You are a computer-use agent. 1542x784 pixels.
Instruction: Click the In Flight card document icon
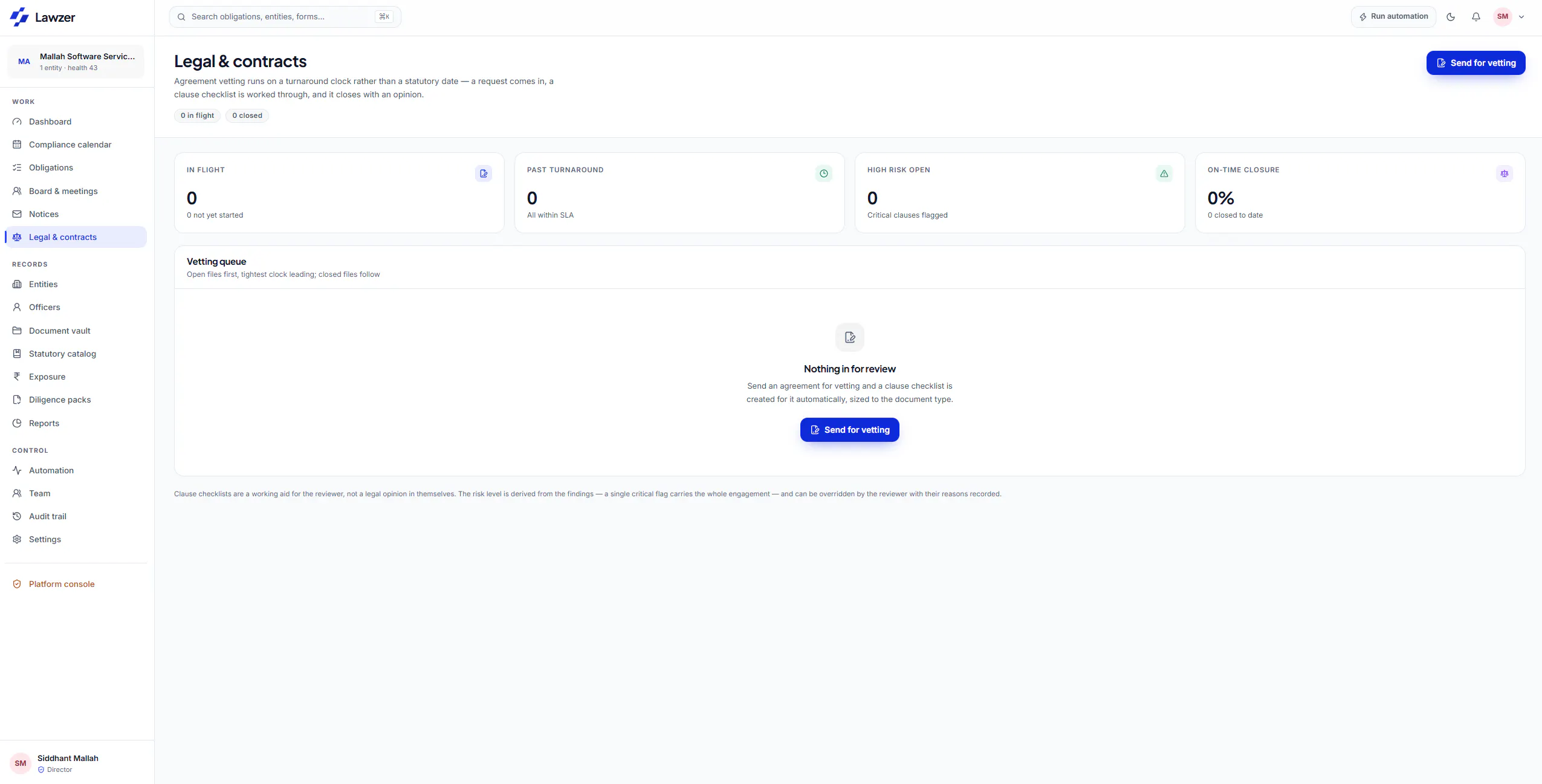484,173
